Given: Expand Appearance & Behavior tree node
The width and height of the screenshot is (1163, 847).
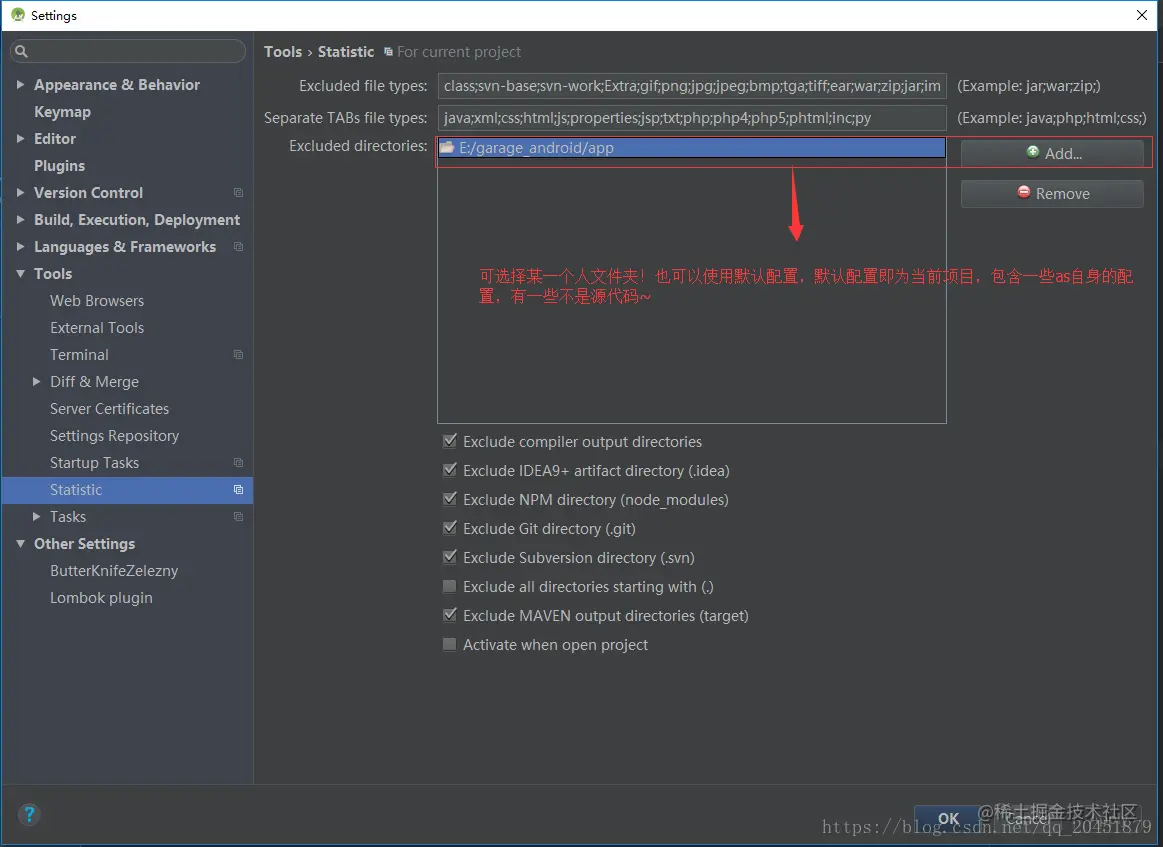Looking at the screenshot, I should coord(20,85).
